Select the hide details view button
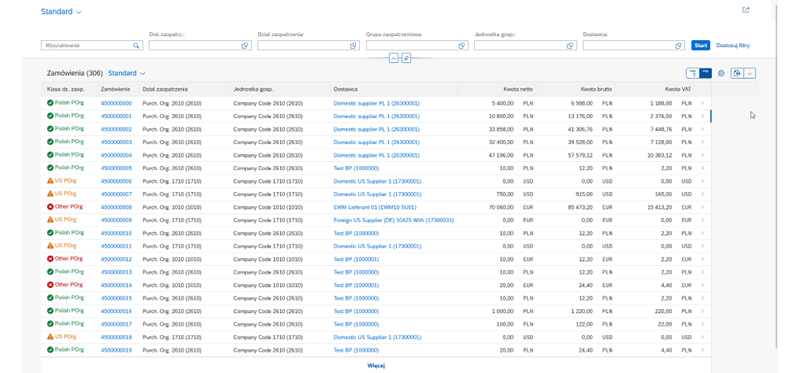Viewport: 800px width, 373px height. tap(692, 73)
